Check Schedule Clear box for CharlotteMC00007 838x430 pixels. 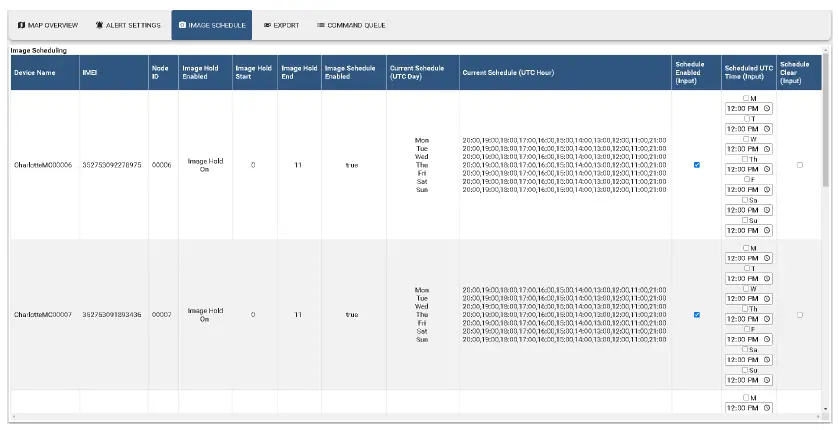(x=800, y=315)
